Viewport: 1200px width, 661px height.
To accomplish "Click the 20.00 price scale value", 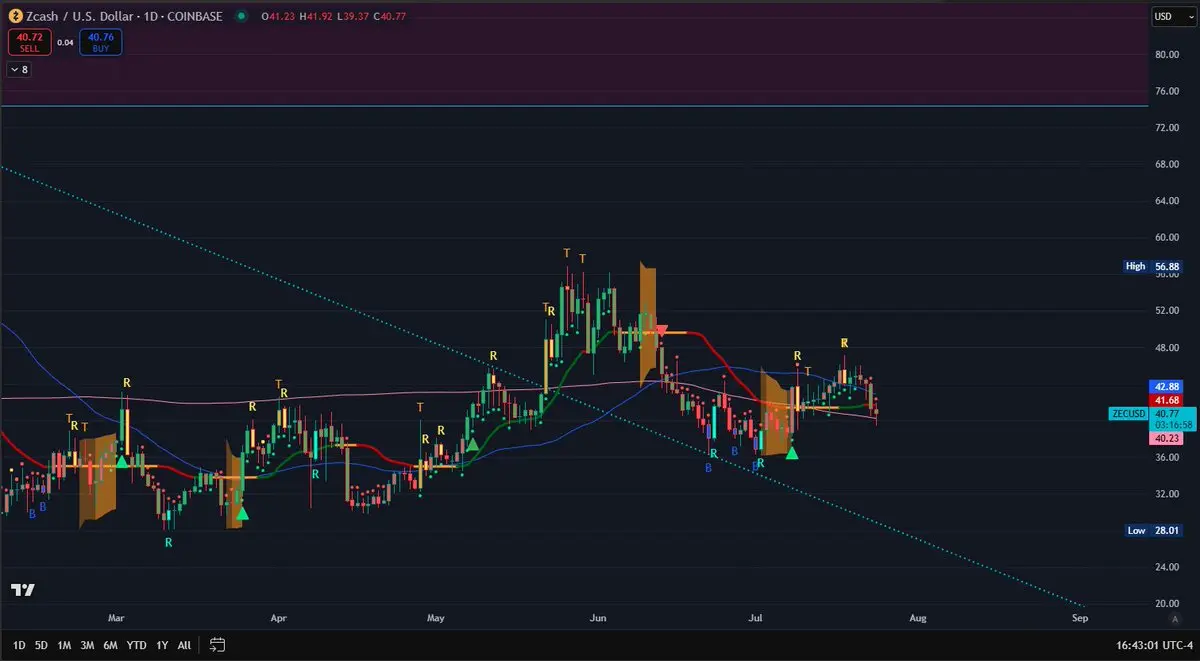I will (1167, 603).
